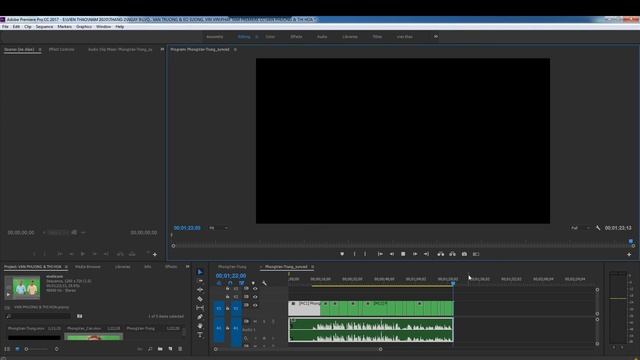Click trash Clear icon in Project panel

tap(180, 349)
